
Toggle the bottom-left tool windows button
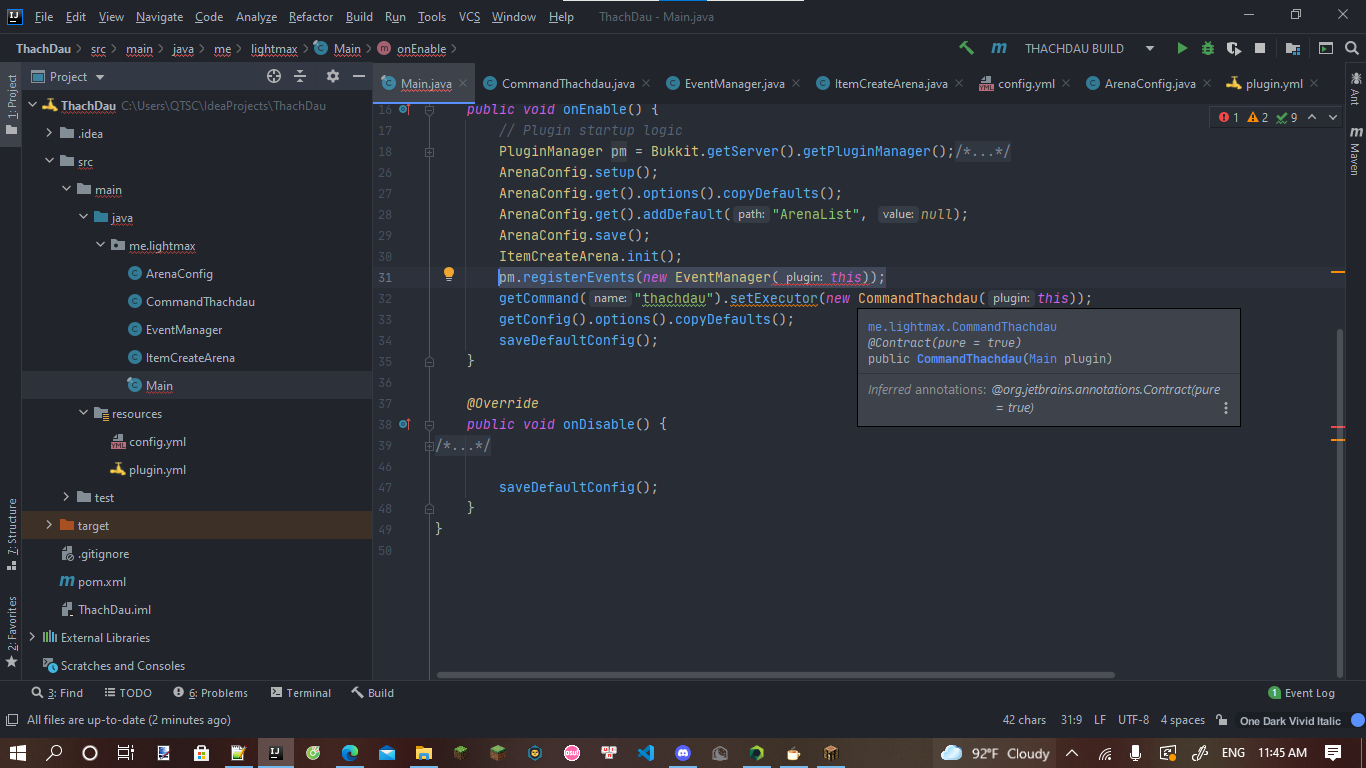(x=11, y=720)
